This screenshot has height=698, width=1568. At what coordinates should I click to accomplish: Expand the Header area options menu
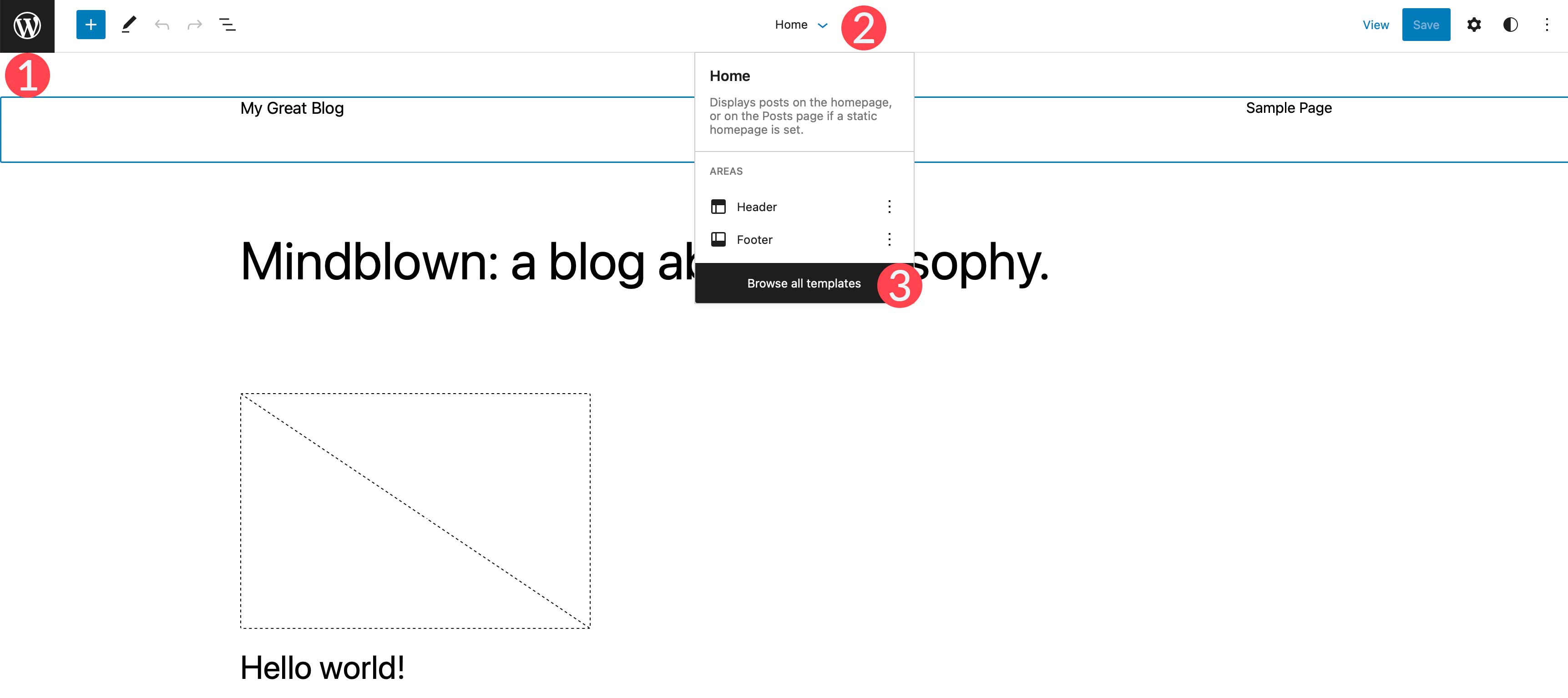[x=887, y=206]
